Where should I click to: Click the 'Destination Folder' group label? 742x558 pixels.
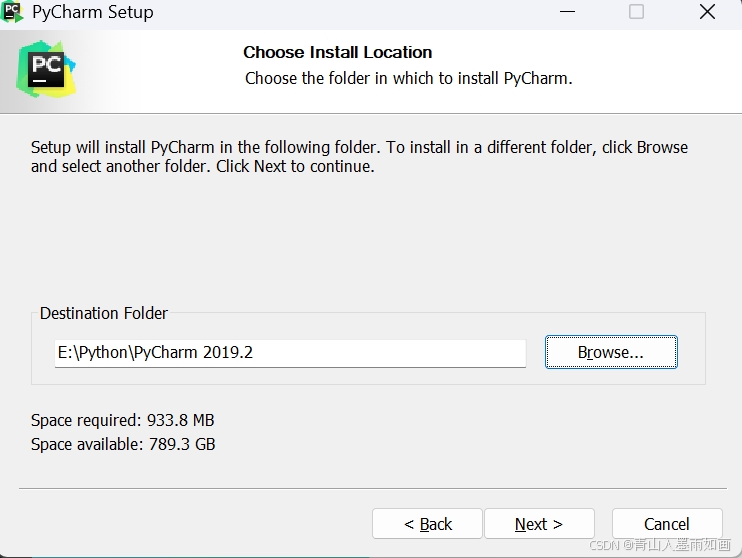[104, 313]
